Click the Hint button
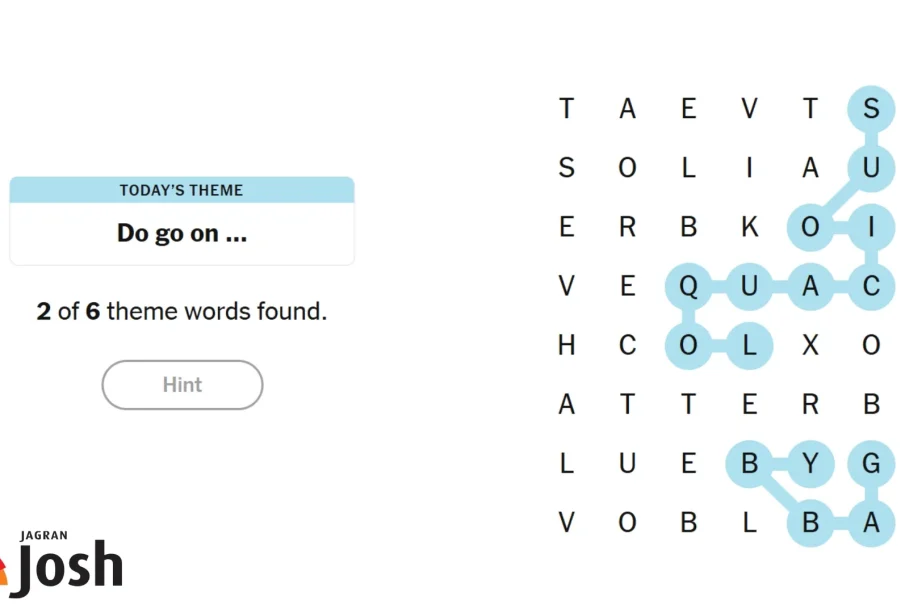 [182, 385]
